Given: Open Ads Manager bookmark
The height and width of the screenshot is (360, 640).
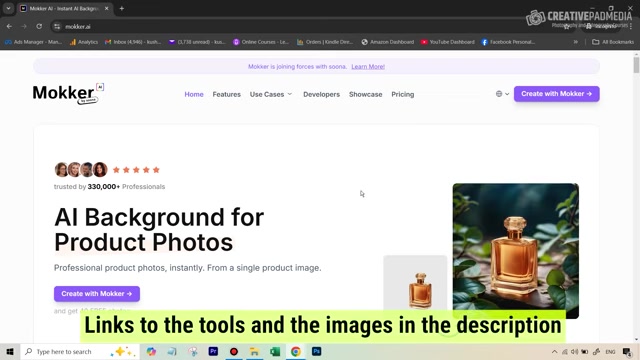Looking at the screenshot, I should 33,42.
